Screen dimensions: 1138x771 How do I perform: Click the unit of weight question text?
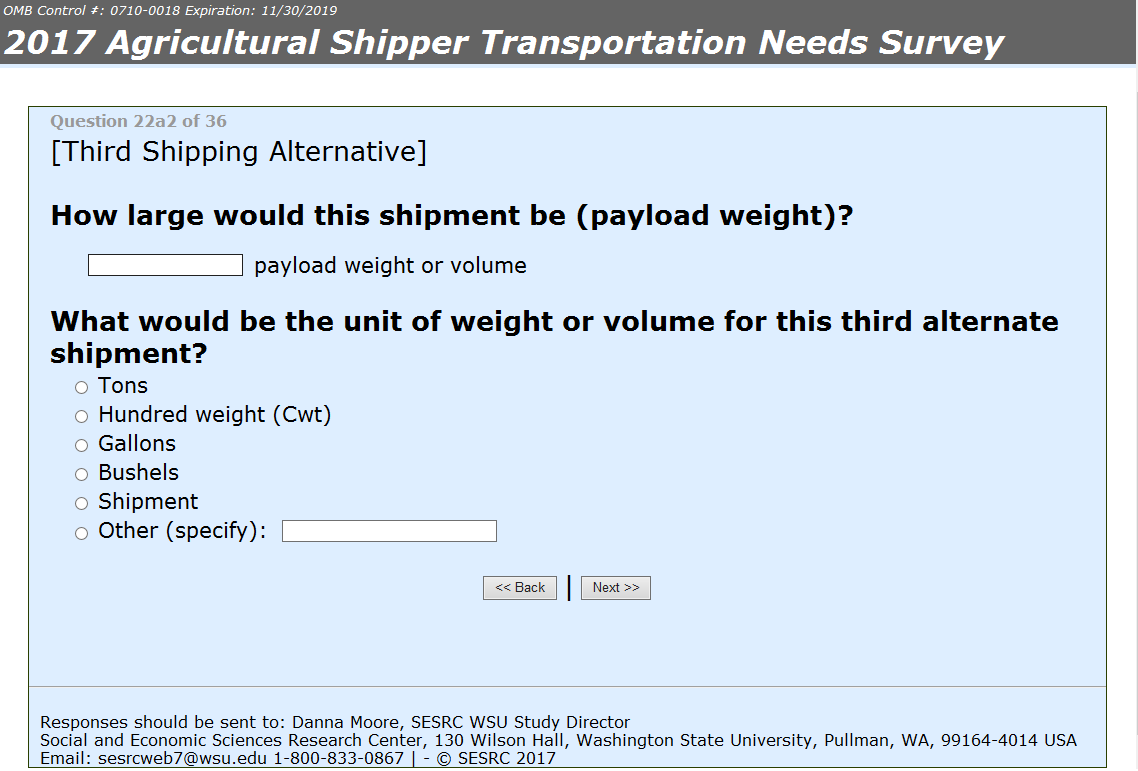tap(554, 337)
